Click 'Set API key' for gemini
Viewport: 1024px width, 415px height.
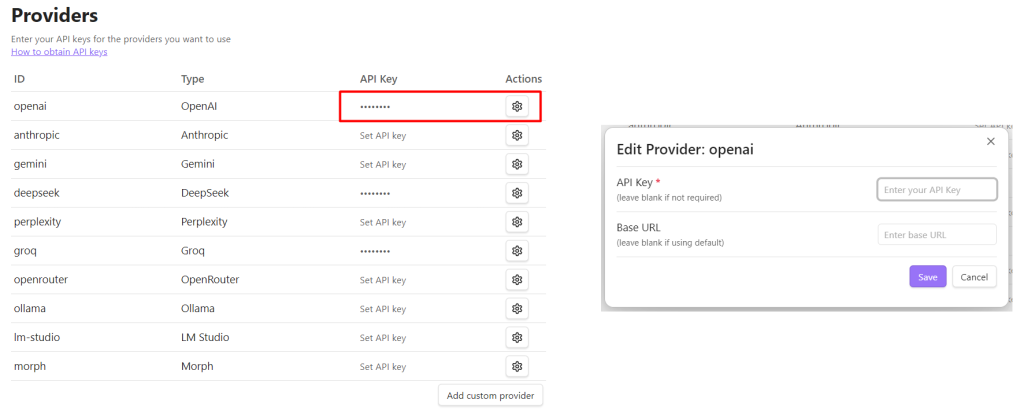pyautogui.click(x=383, y=165)
